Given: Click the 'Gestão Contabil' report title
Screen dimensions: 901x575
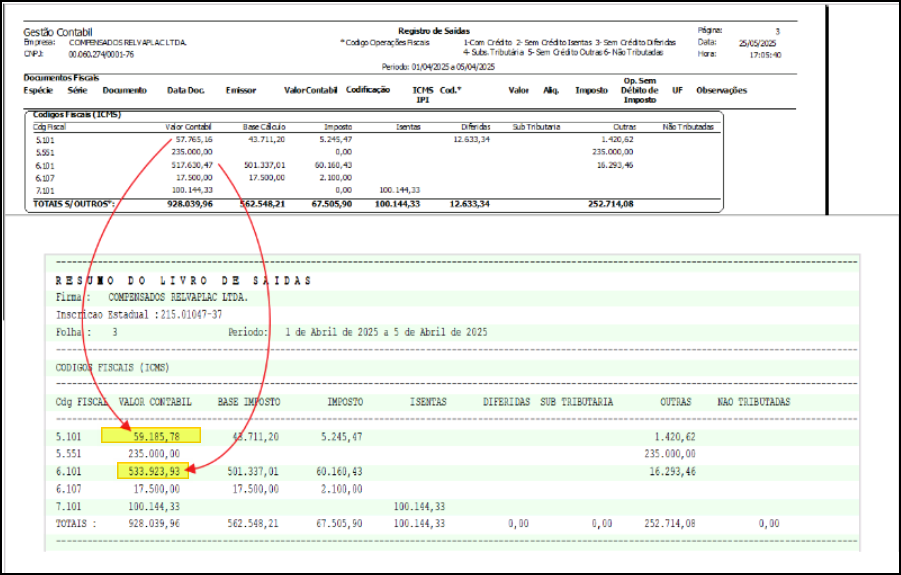Looking at the screenshot, I should pos(57,32).
